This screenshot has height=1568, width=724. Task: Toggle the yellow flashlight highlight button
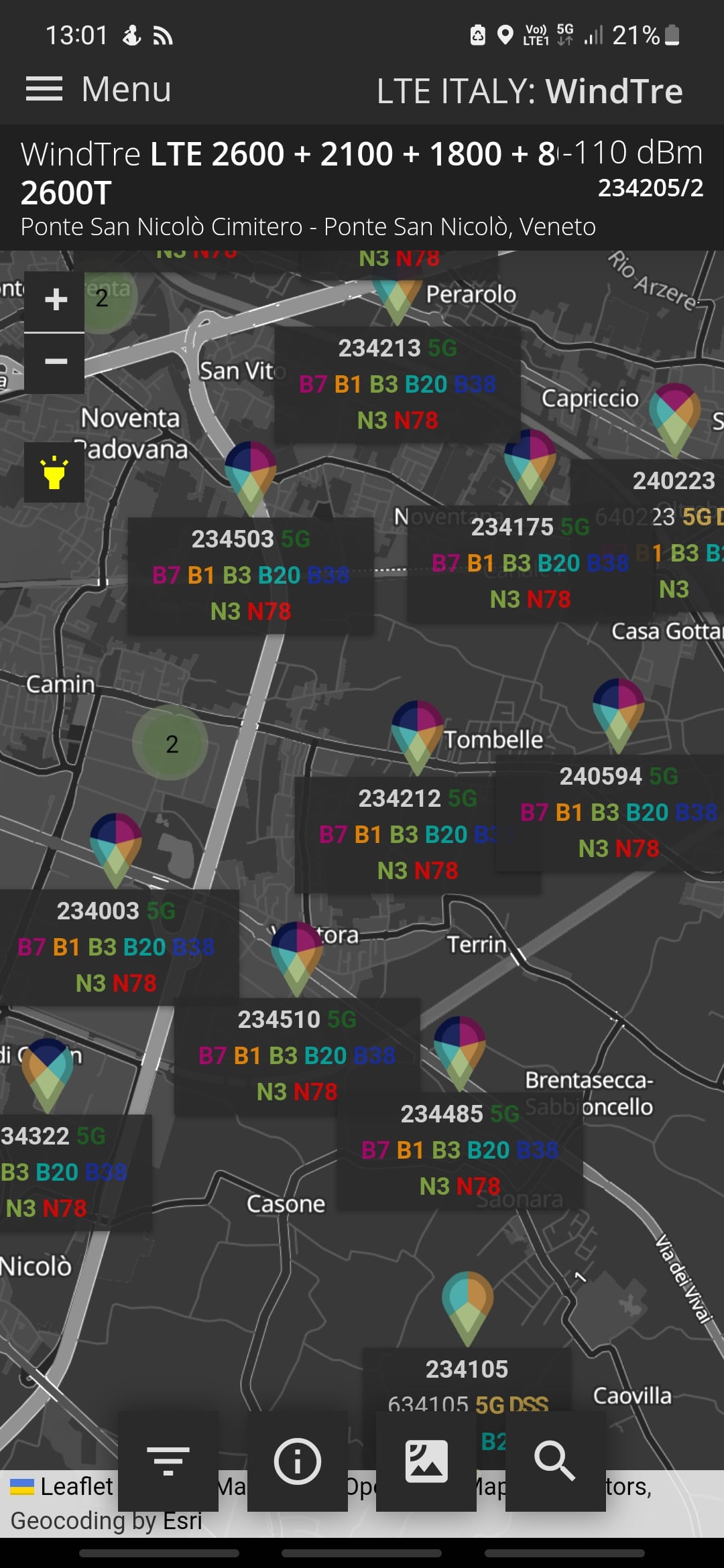54,472
